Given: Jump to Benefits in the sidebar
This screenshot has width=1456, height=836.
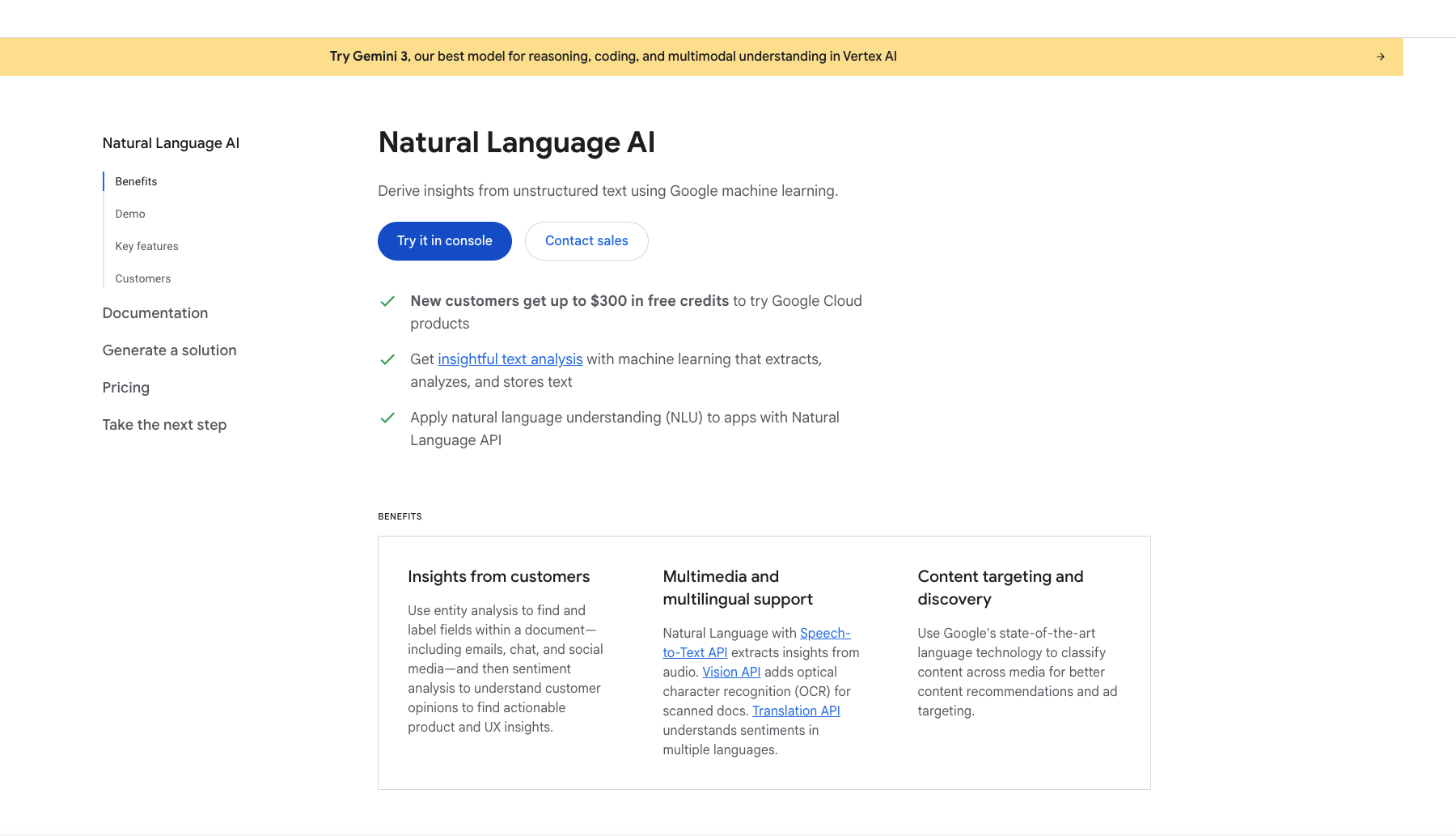Looking at the screenshot, I should [x=136, y=181].
